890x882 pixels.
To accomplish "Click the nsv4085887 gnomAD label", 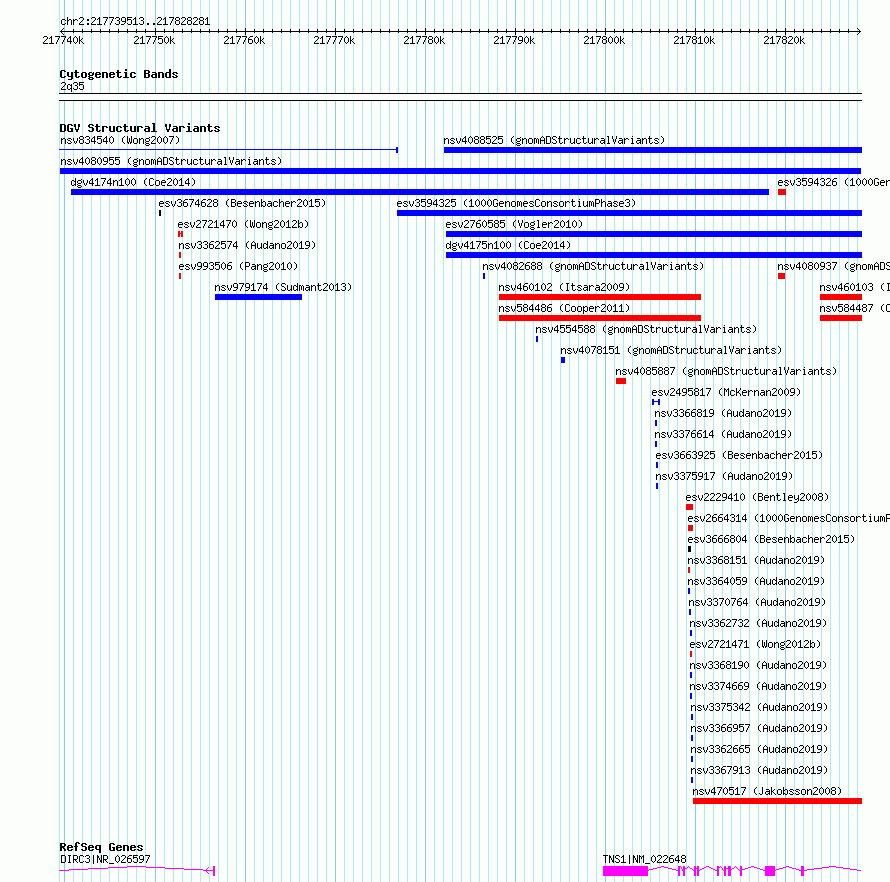I will coord(726,371).
